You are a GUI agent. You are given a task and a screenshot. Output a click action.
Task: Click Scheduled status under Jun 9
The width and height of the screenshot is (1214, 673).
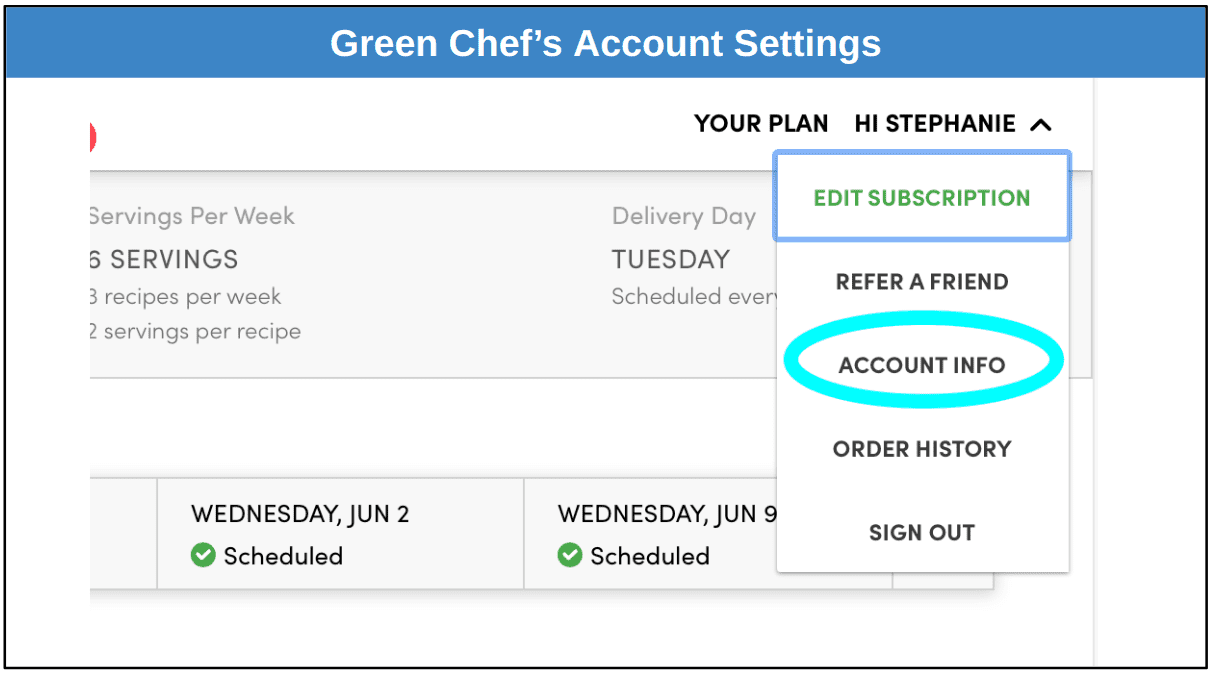[x=650, y=556]
